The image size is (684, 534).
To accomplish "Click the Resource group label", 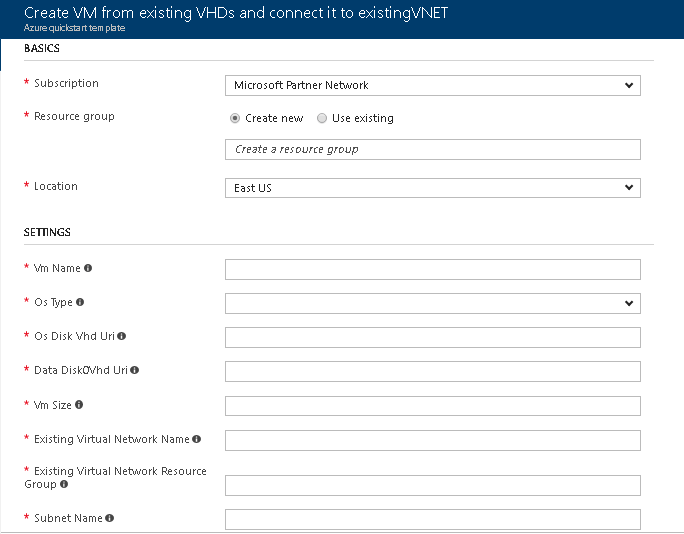I will pyautogui.click(x=74, y=116).
